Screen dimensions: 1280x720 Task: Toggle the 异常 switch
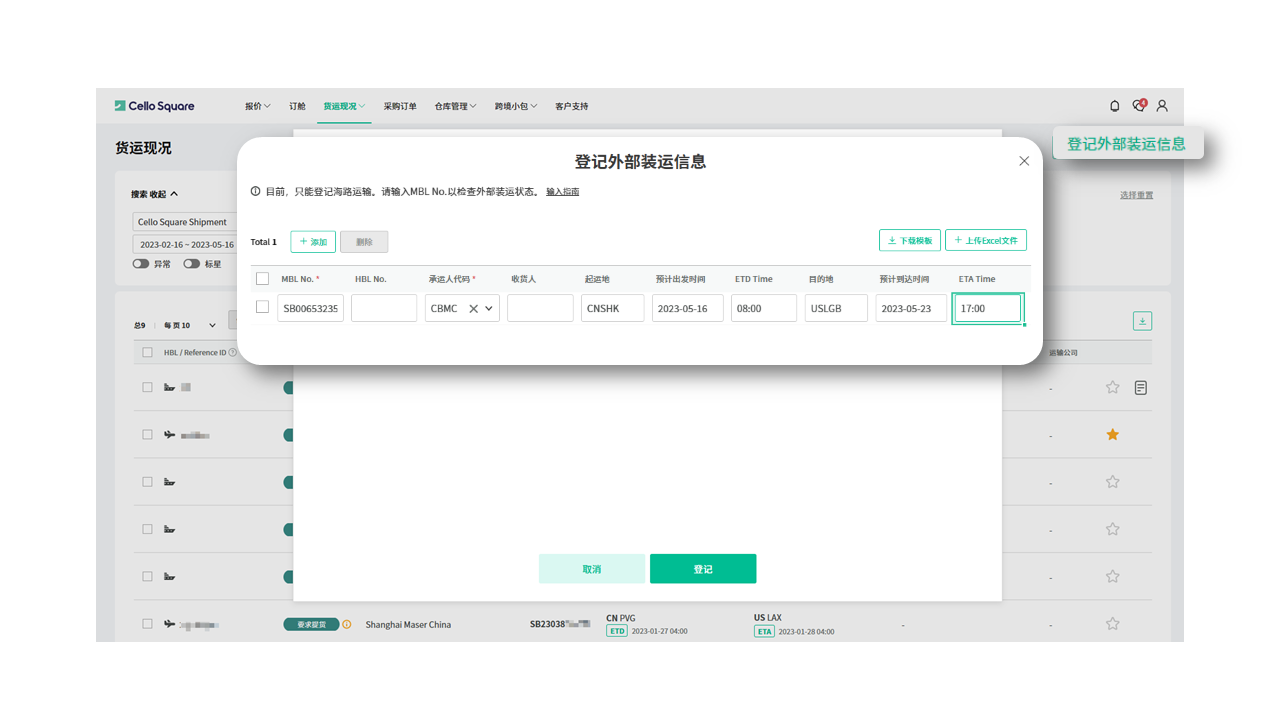(141, 264)
